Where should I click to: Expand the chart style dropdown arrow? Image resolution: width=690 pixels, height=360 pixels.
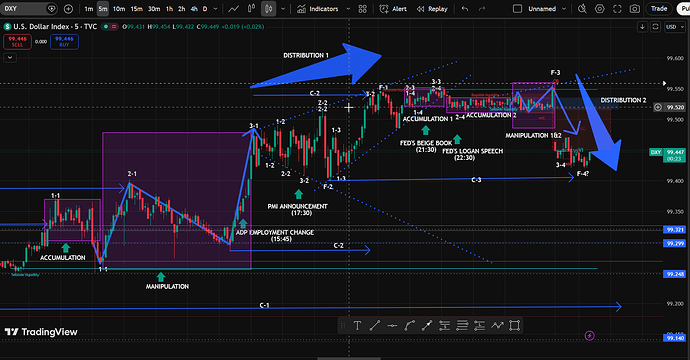(x=283, y=9)
